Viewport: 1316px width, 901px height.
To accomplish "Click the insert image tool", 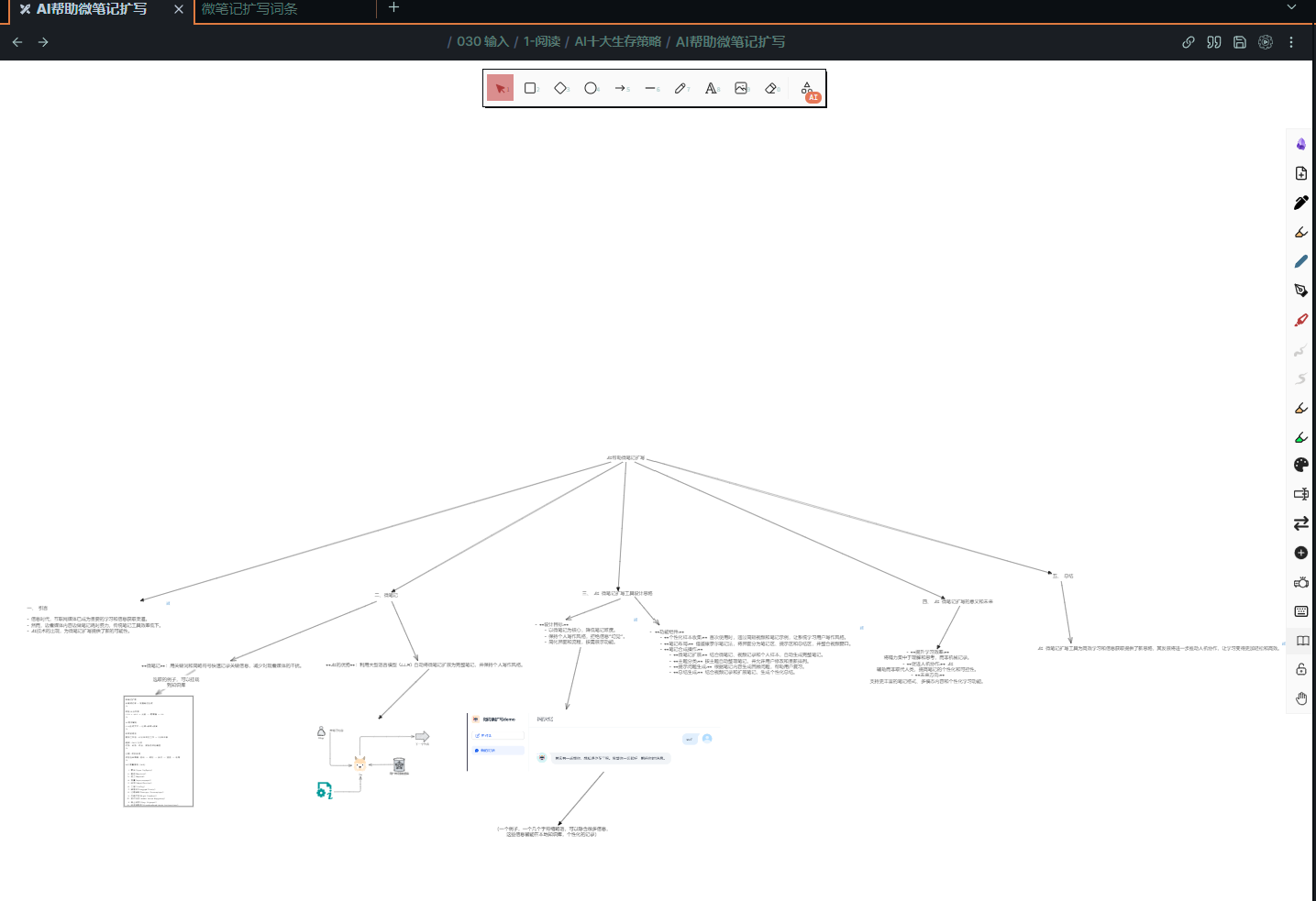I will (741, 88).
